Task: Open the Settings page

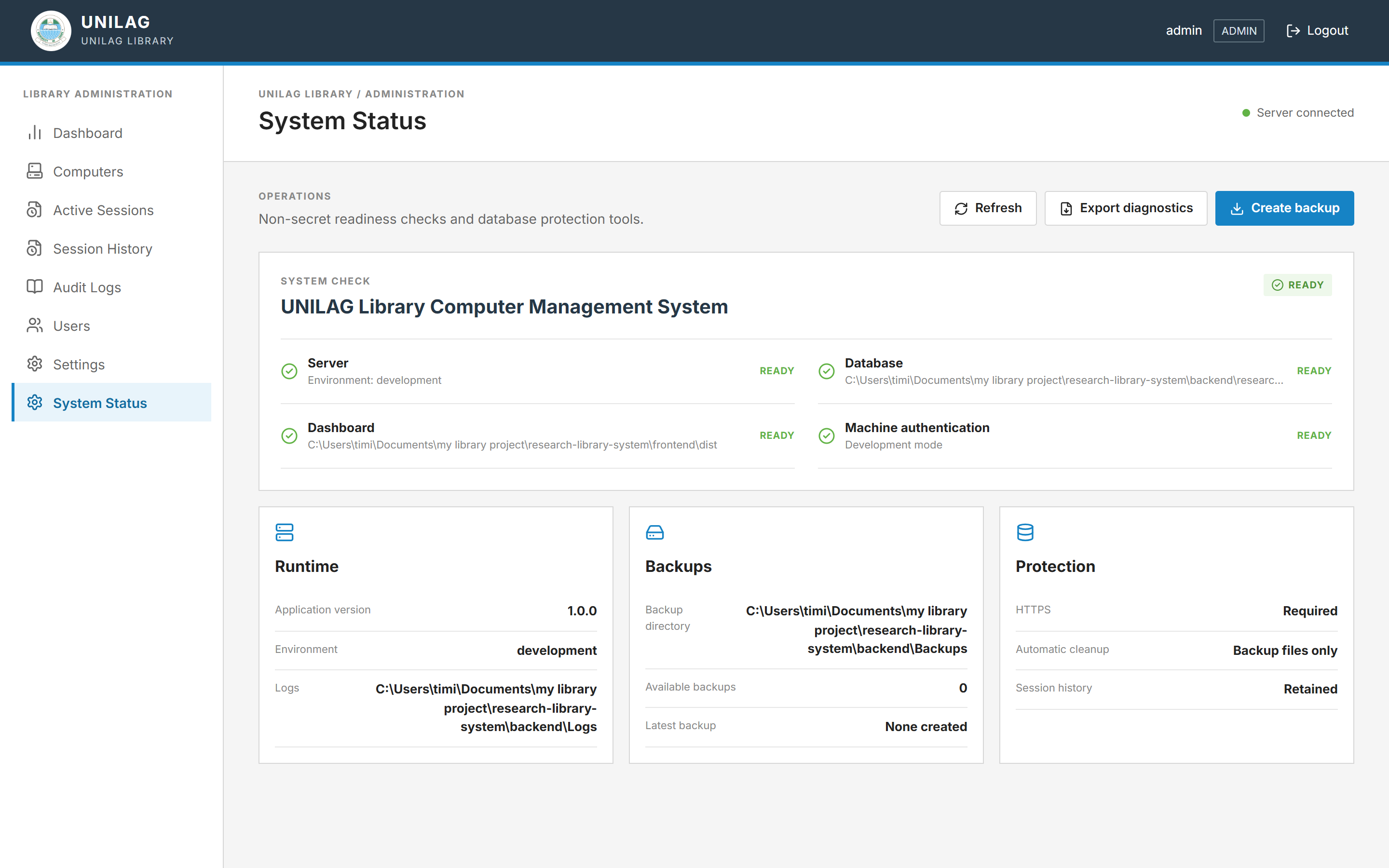Action: click(x=111, y=365)
